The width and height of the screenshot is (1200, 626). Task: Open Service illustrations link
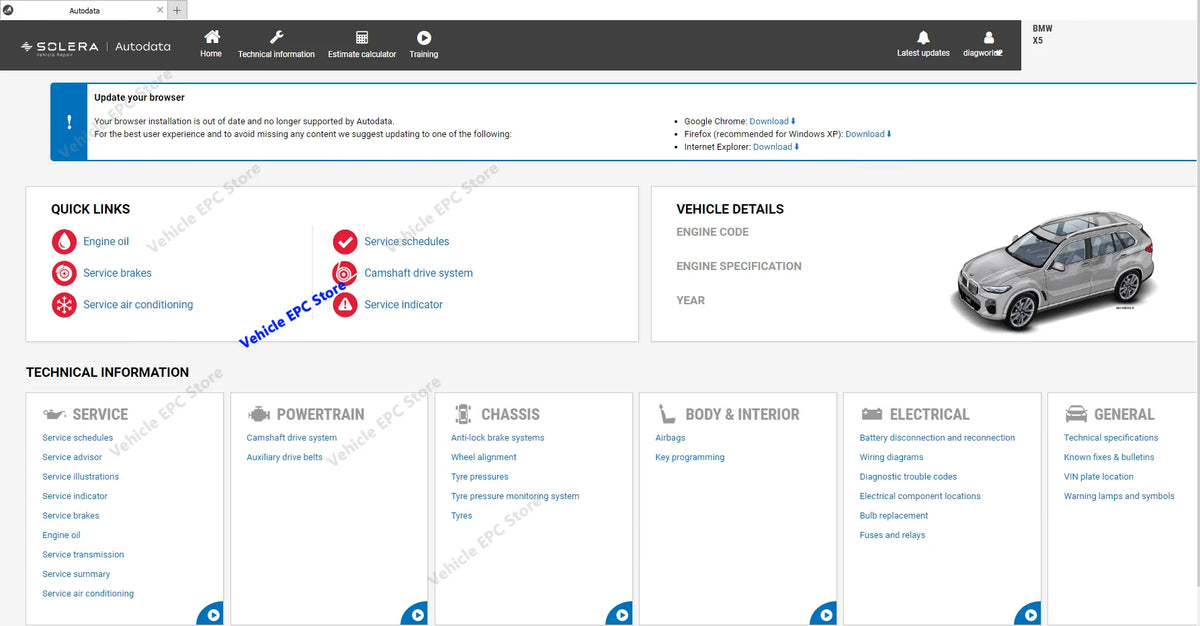point(81,477)
